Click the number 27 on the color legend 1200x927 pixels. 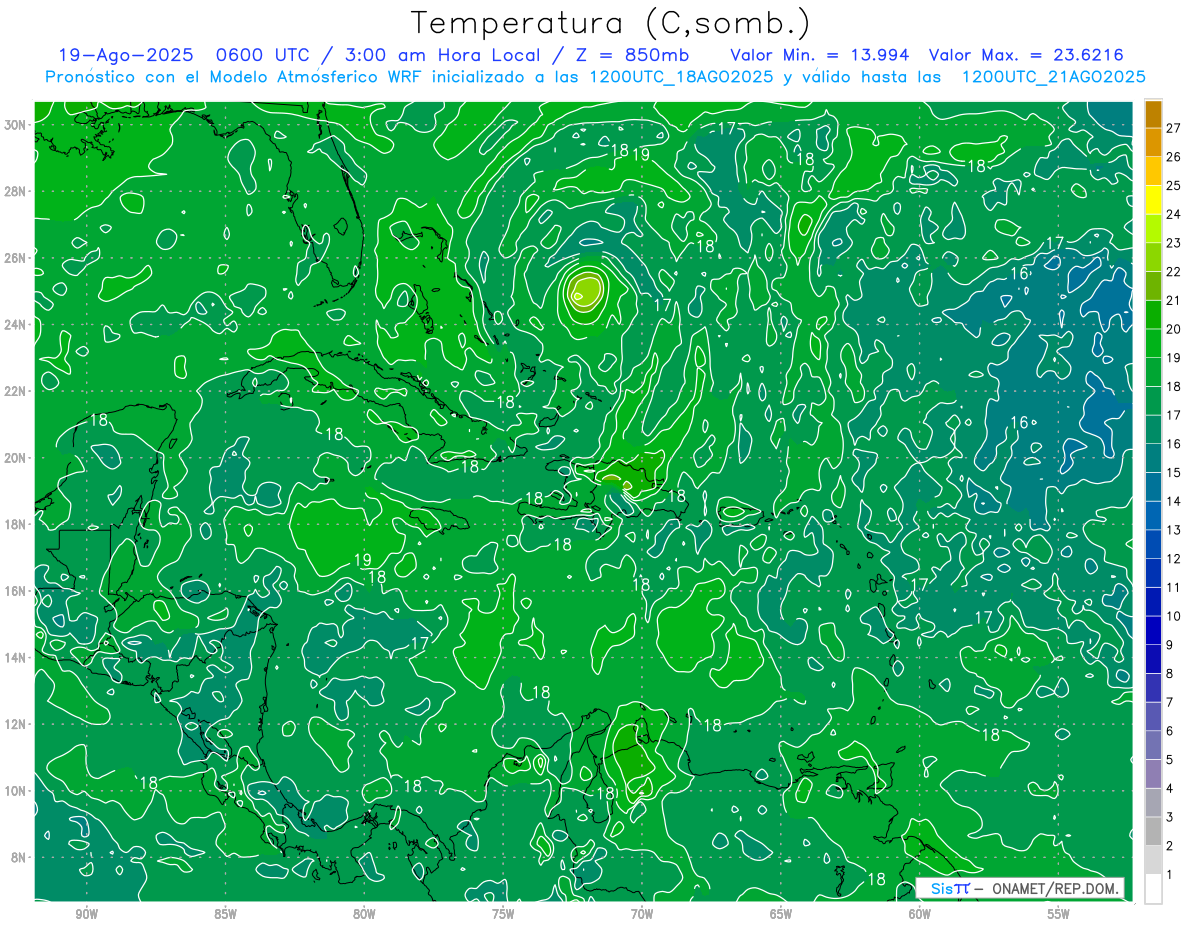(1173, 128)
